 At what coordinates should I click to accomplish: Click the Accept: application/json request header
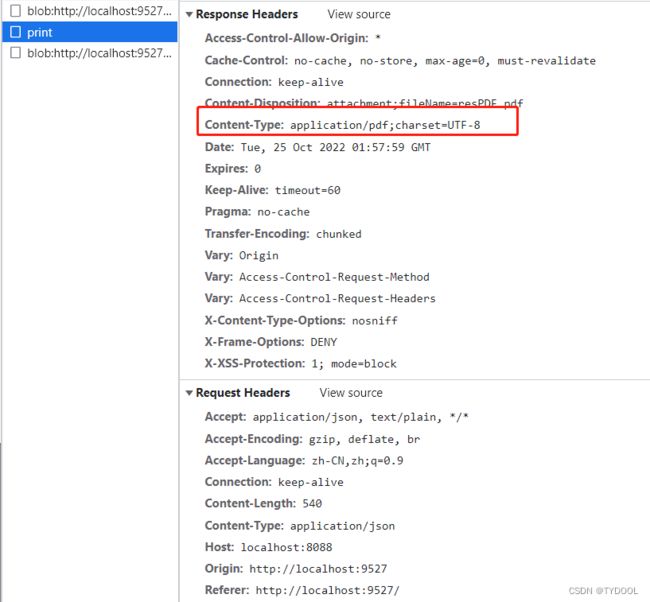point(337,417)
